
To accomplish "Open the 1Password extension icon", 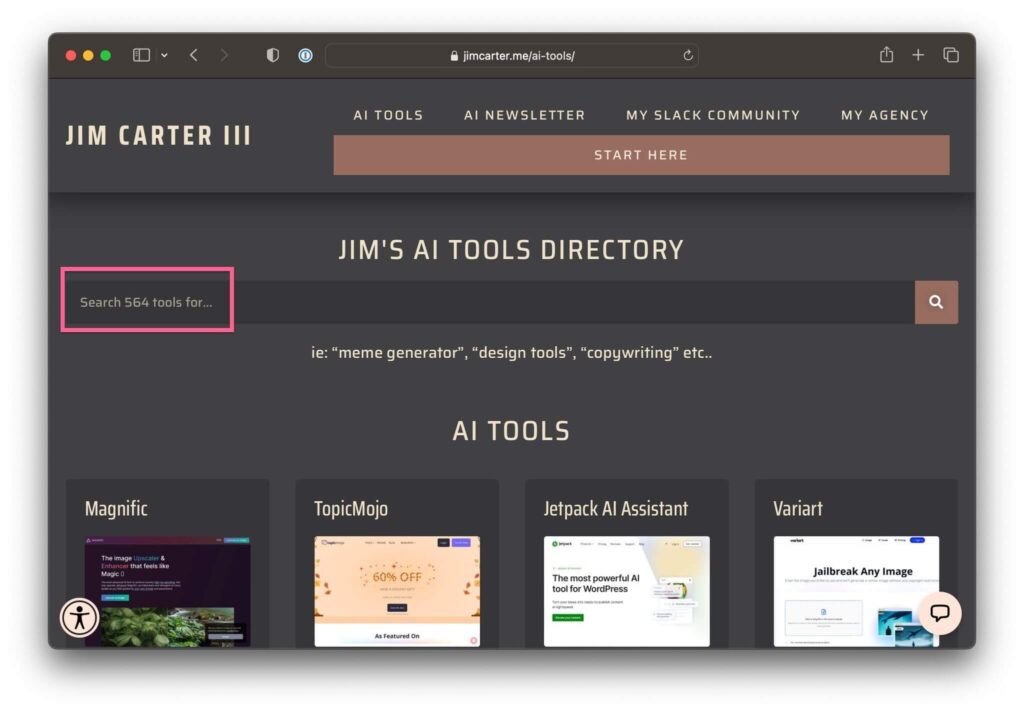I will coord(305,55).
